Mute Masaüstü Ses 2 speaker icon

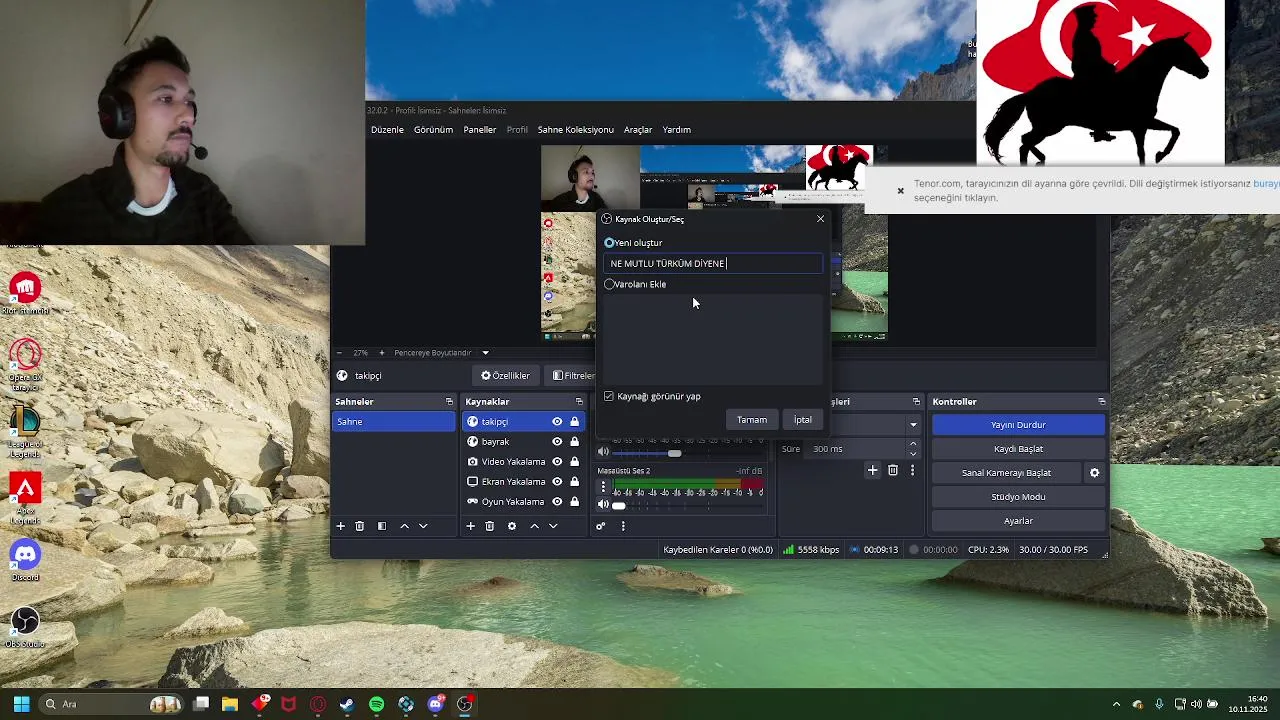603,505
